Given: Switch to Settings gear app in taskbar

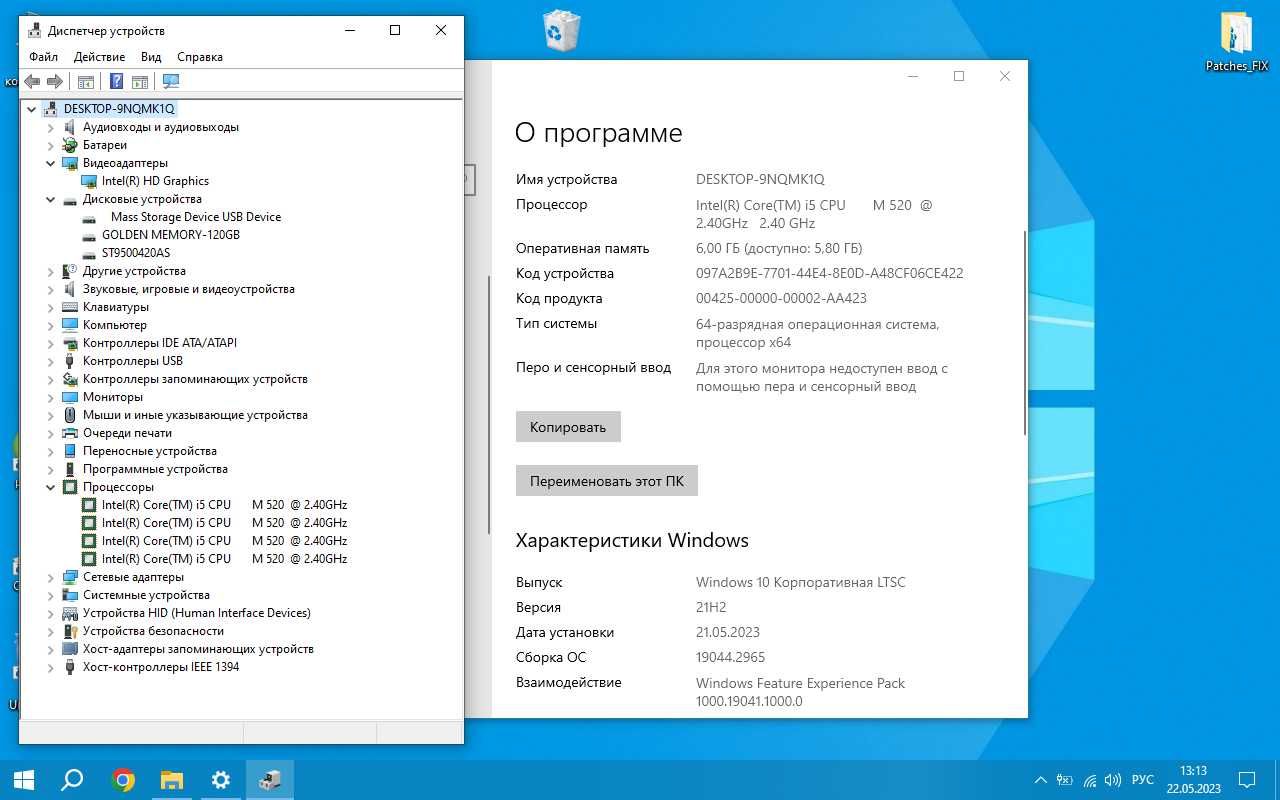Looking at the screenshot, I should 220,780.
